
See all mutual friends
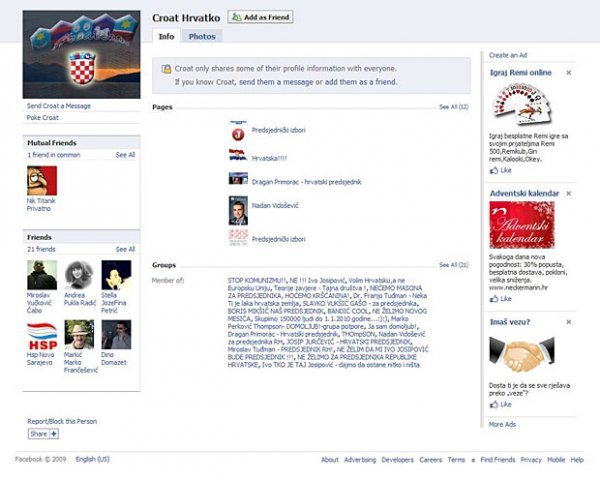pyautogui.click(x=126, y=155)
